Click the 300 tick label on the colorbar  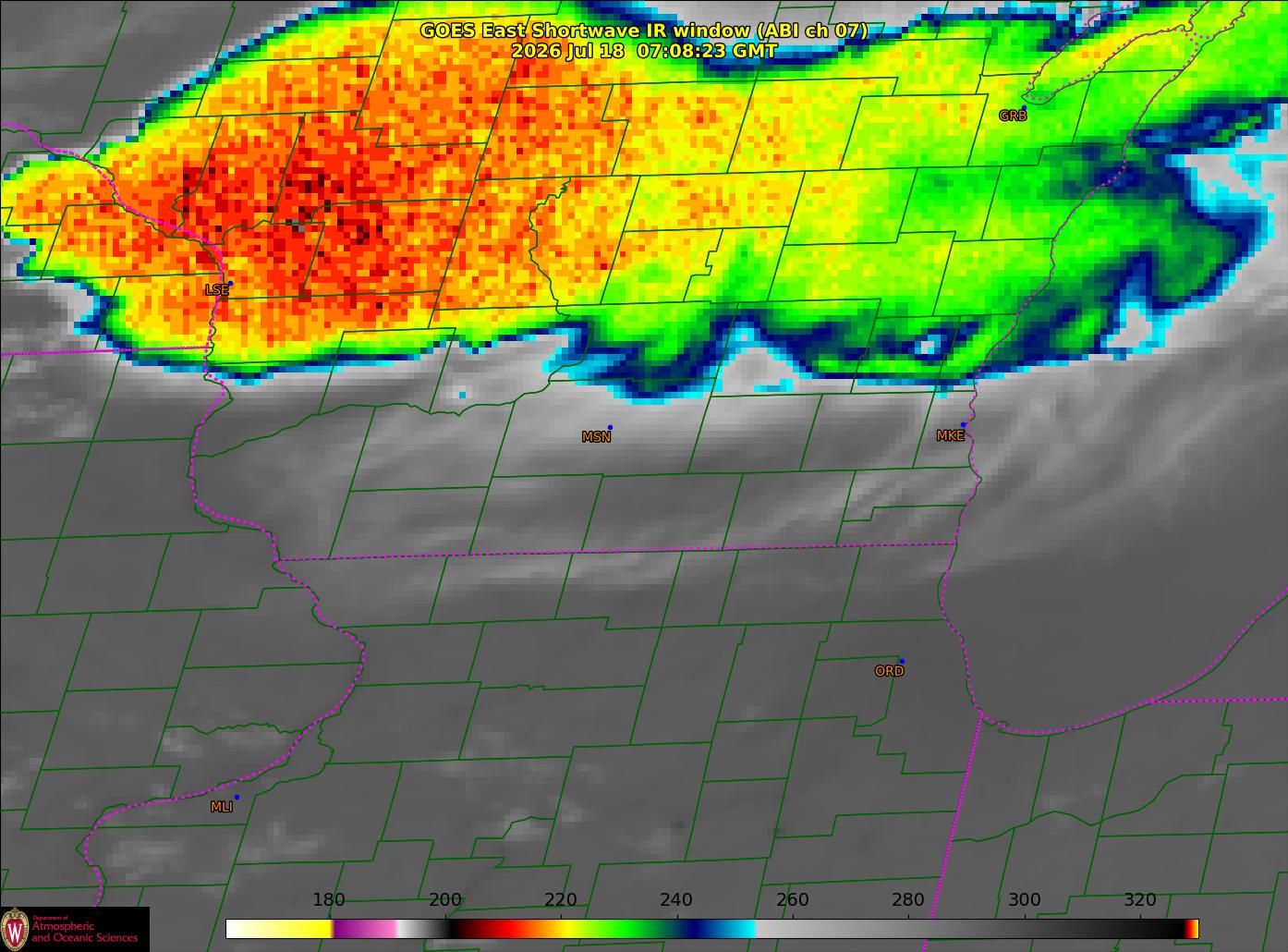1024,900
